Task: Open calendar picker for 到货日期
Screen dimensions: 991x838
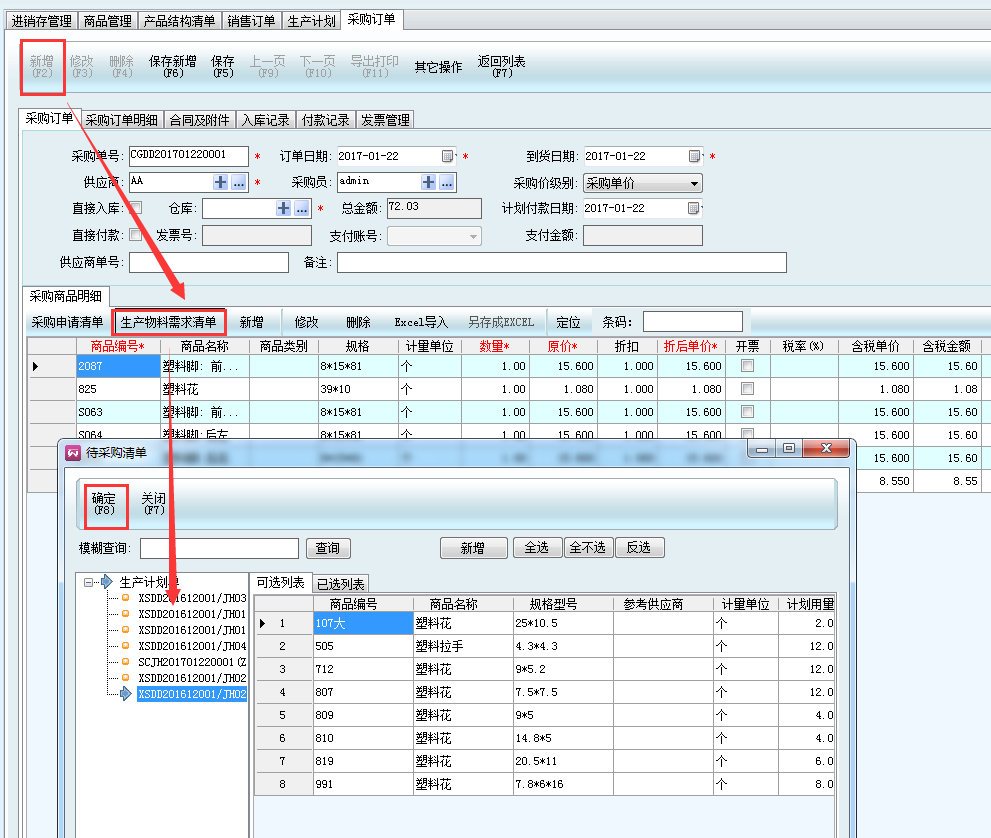Action: (694, 156)
